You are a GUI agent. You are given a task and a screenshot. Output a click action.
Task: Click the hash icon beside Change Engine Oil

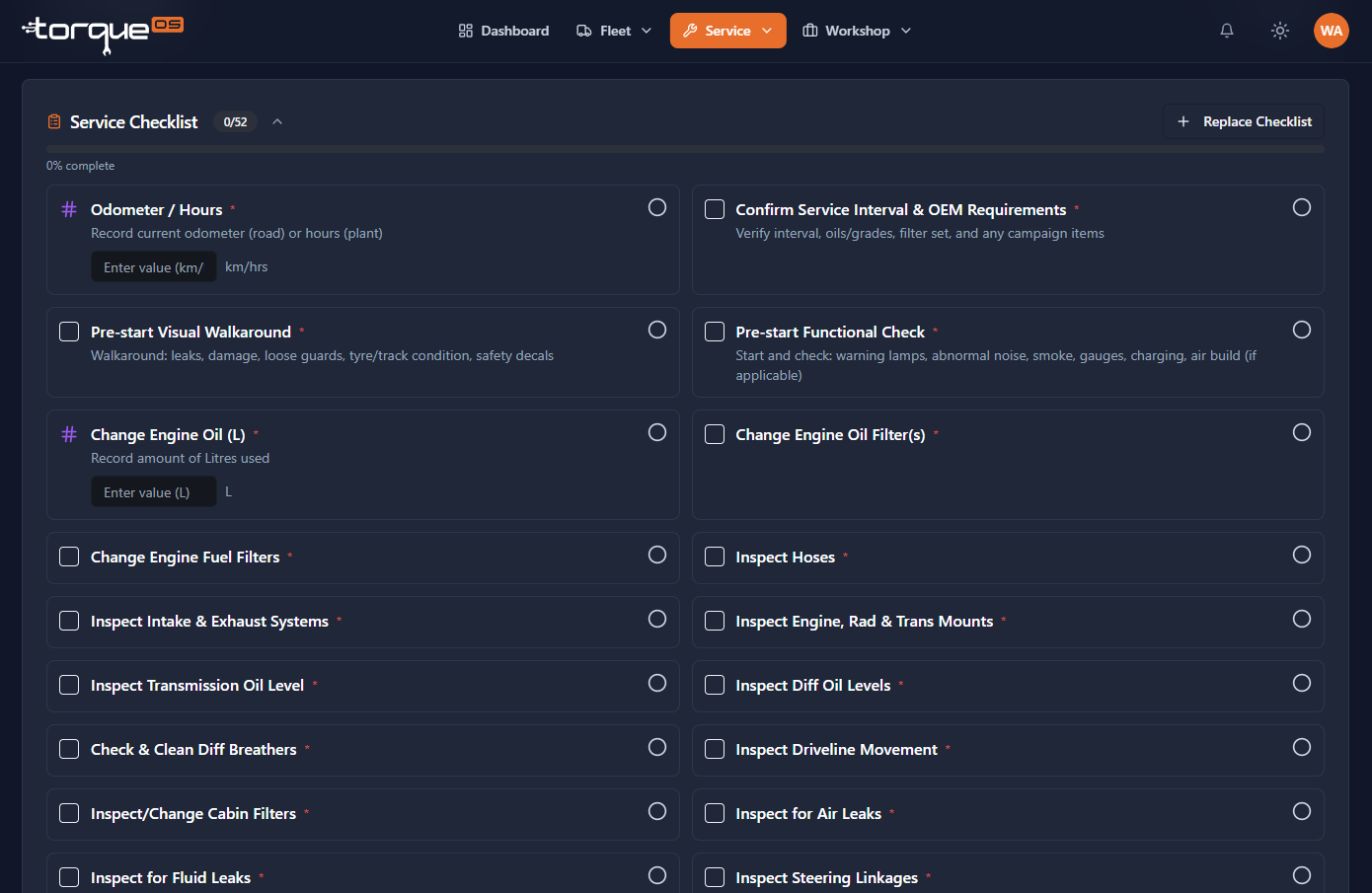(69, 434)
